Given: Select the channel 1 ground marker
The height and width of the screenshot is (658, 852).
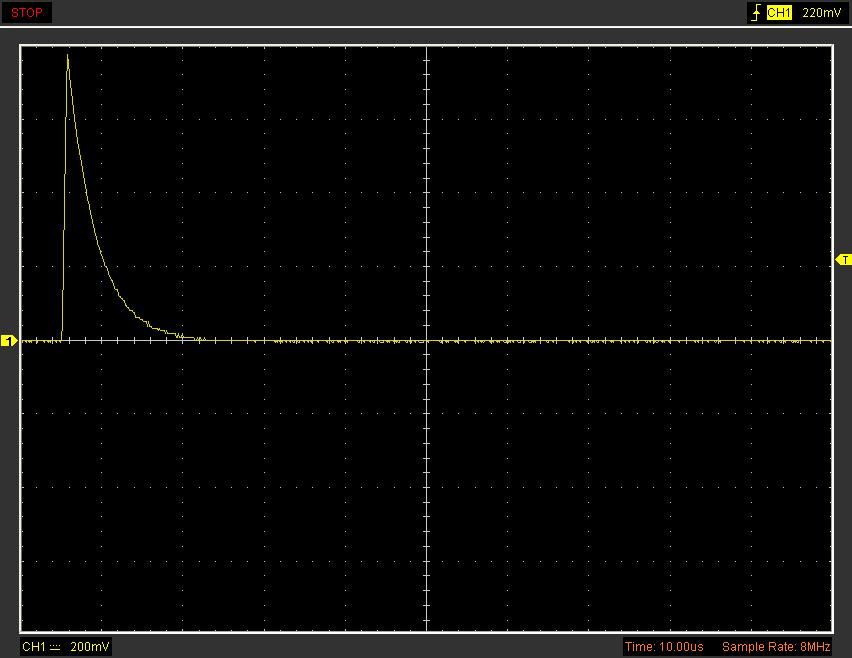Looking at the screenshot, I should click(9, 341).
